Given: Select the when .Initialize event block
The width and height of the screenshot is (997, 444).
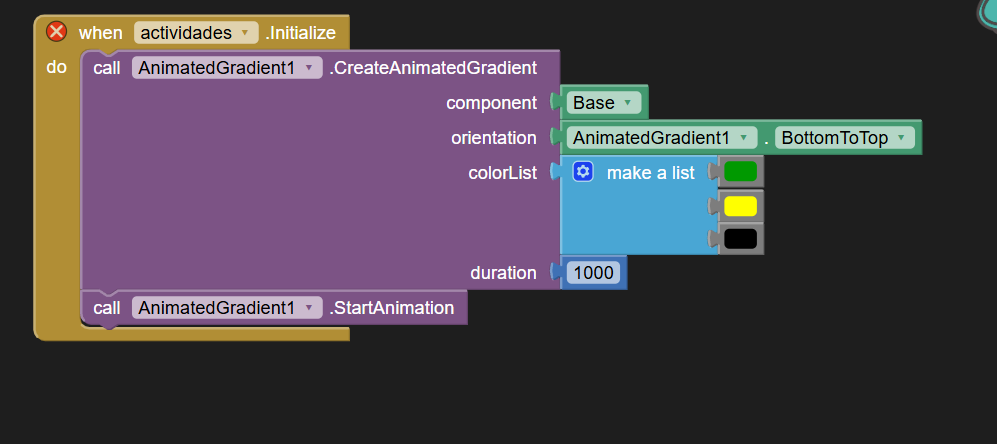Looking at the screenshot, I should point(100,33).
